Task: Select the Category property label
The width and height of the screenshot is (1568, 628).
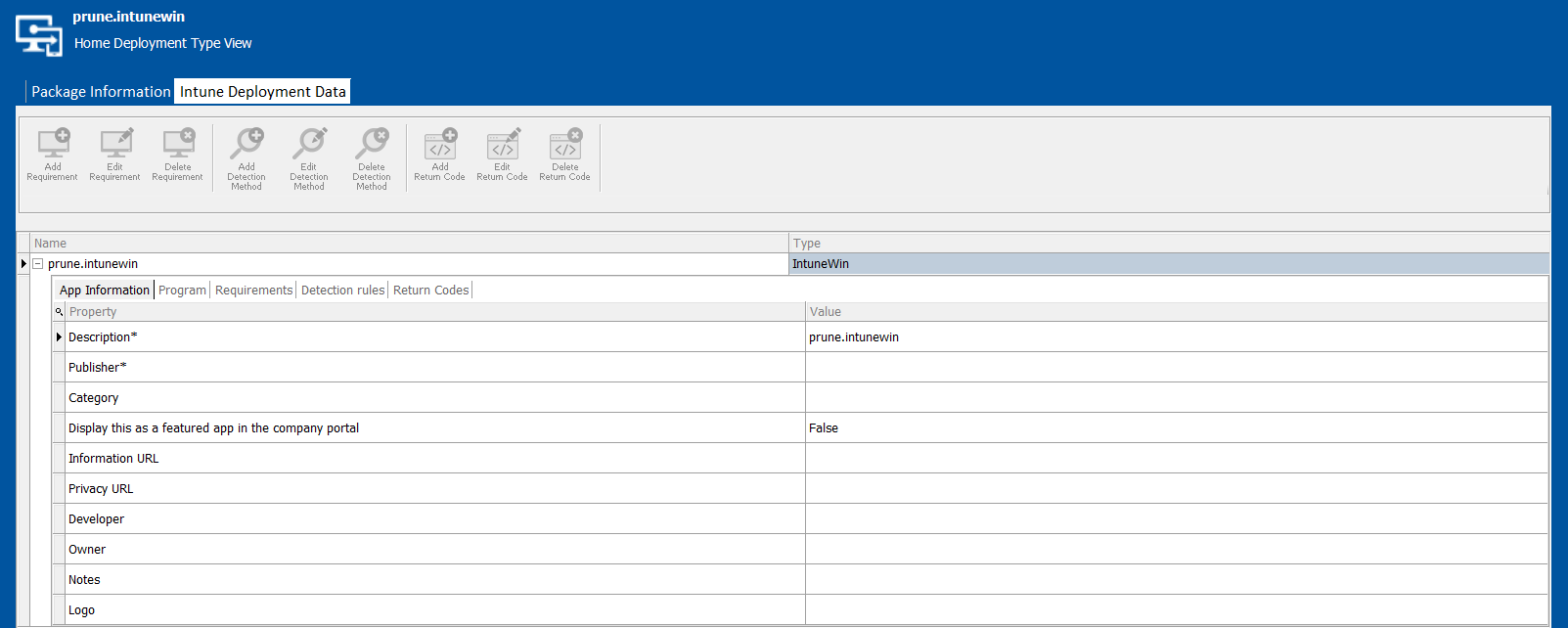Action: click(94, 398)
